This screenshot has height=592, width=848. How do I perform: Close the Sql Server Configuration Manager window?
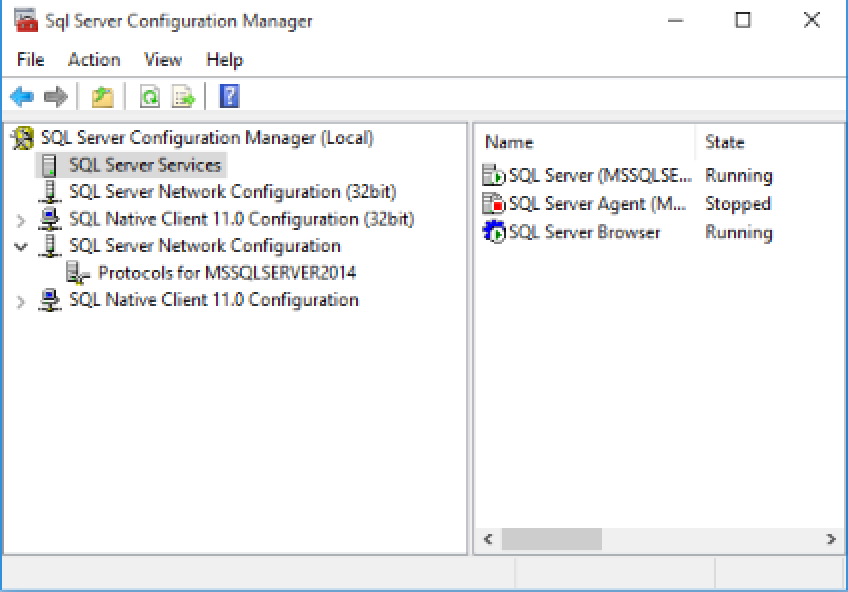pos(812,21)
